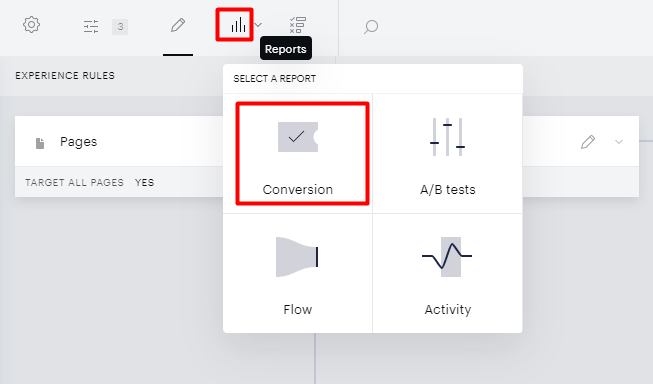653x384 pixels.
Task: Click the Pages rule title
Action: 78,142
